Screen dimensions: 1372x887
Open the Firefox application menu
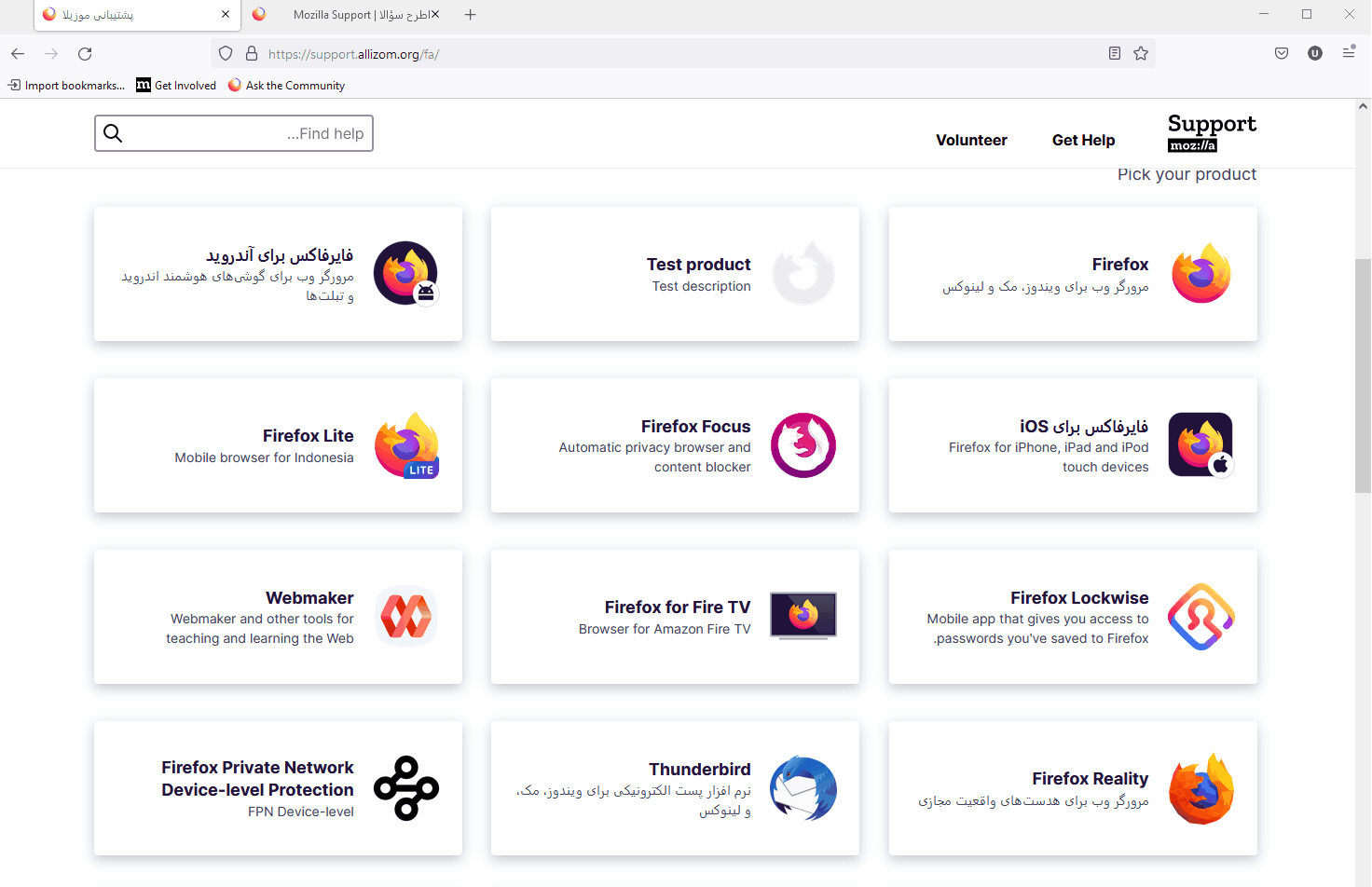(x=1349, y=53)
